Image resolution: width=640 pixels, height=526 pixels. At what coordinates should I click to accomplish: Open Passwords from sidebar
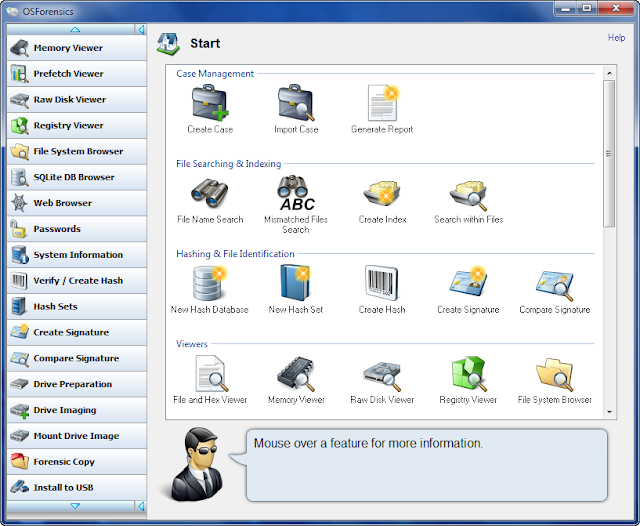pos(77,229)
